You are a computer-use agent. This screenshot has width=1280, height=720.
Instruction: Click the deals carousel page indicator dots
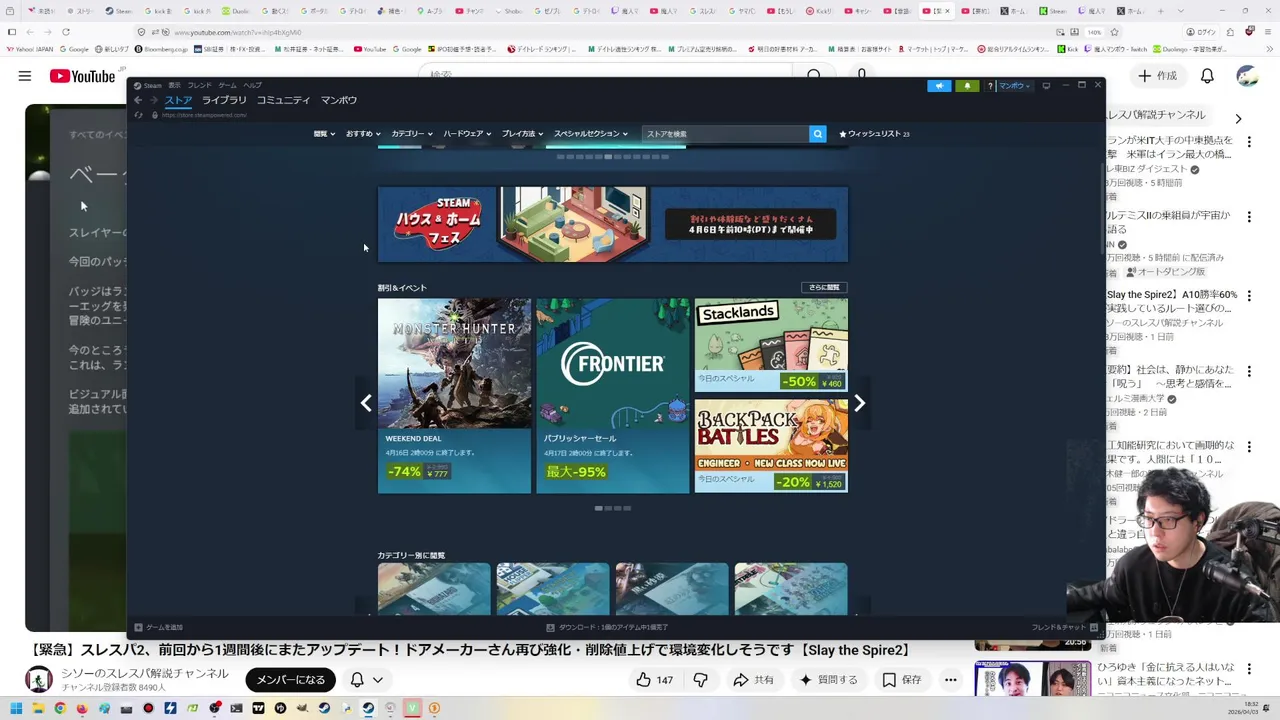coord(613,508)
